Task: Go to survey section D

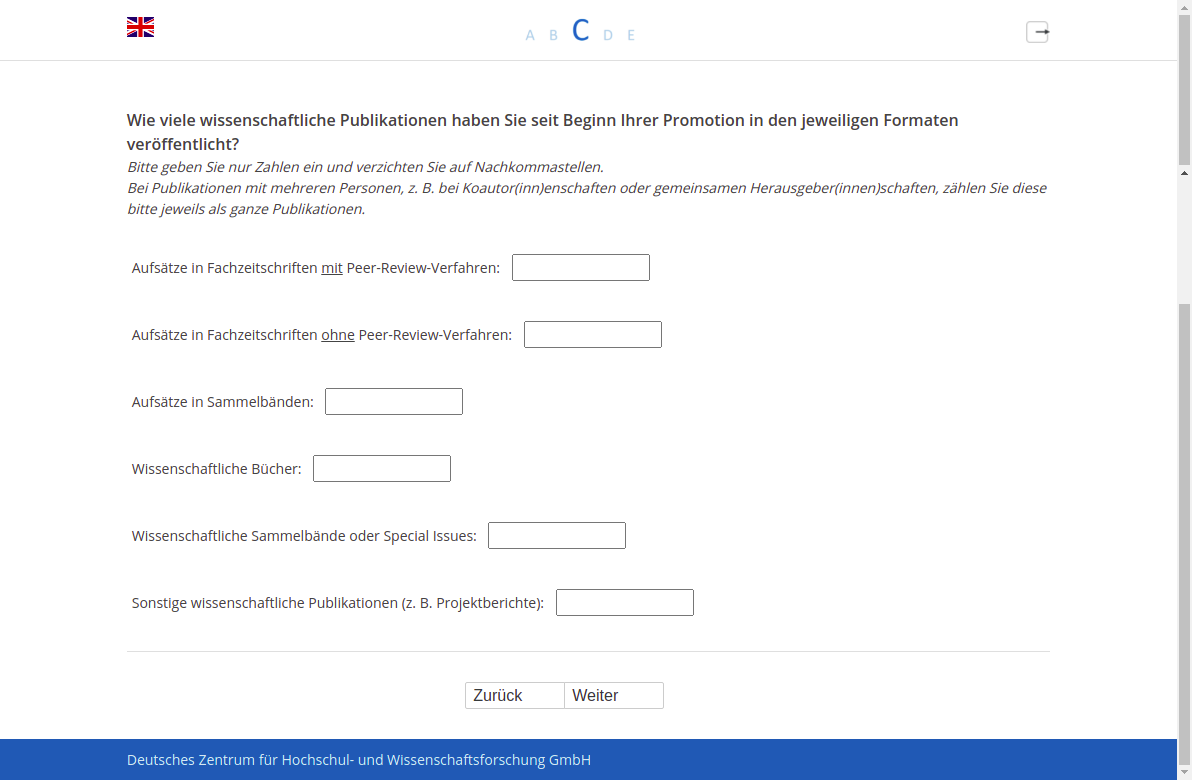Action: pyautogui.click(x=607, y=35)
